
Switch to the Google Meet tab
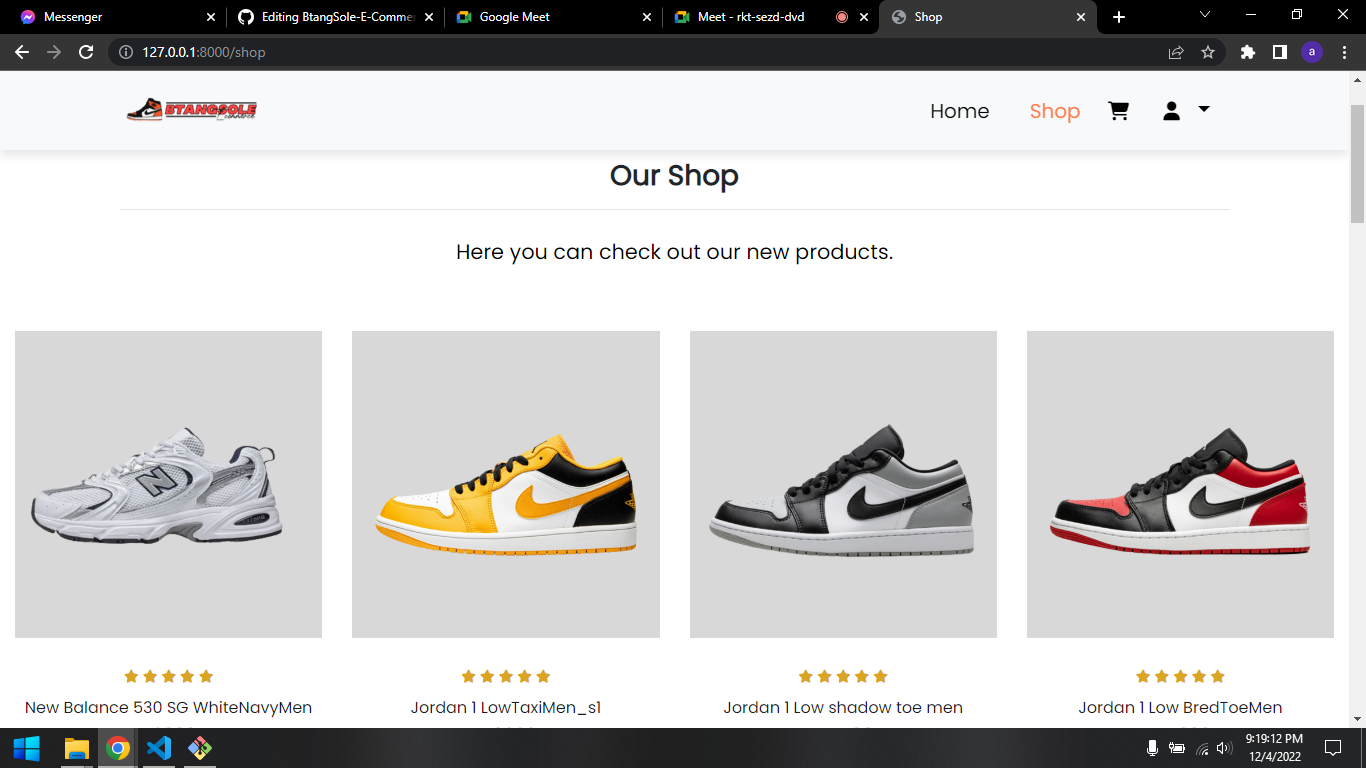(552, 17)
